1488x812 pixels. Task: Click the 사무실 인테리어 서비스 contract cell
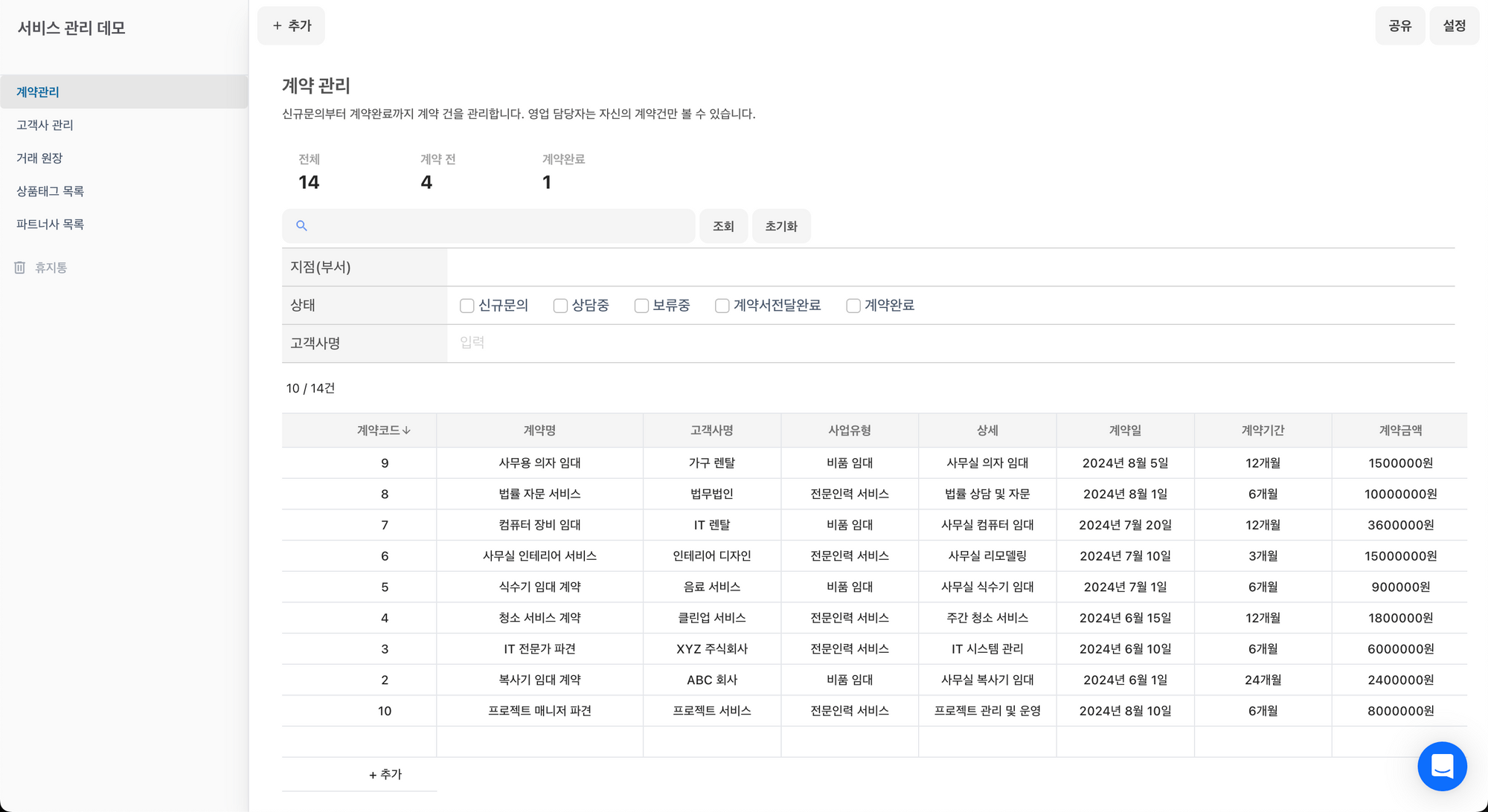pos(539,556)
